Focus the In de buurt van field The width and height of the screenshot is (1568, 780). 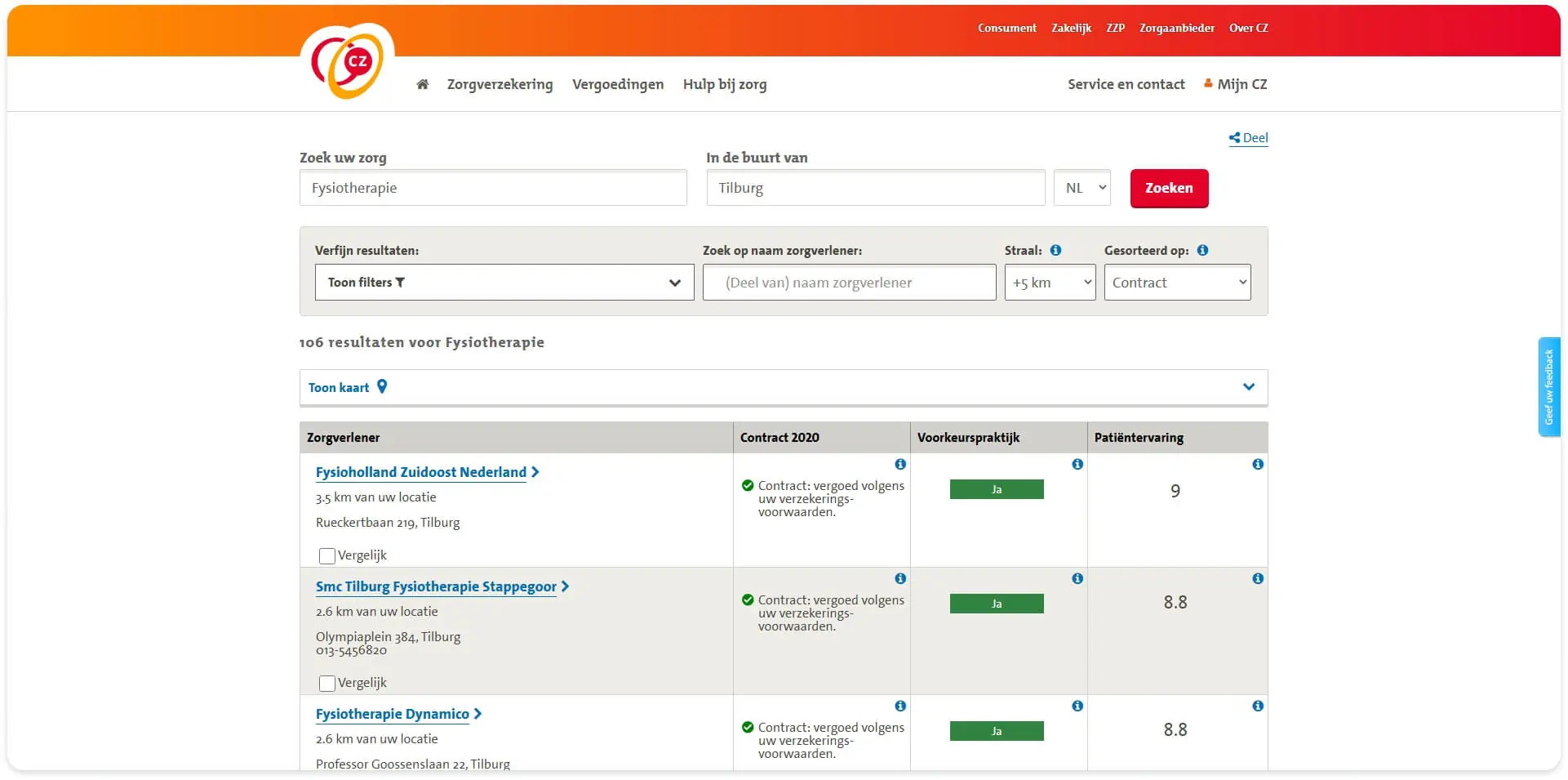point(876,188)
